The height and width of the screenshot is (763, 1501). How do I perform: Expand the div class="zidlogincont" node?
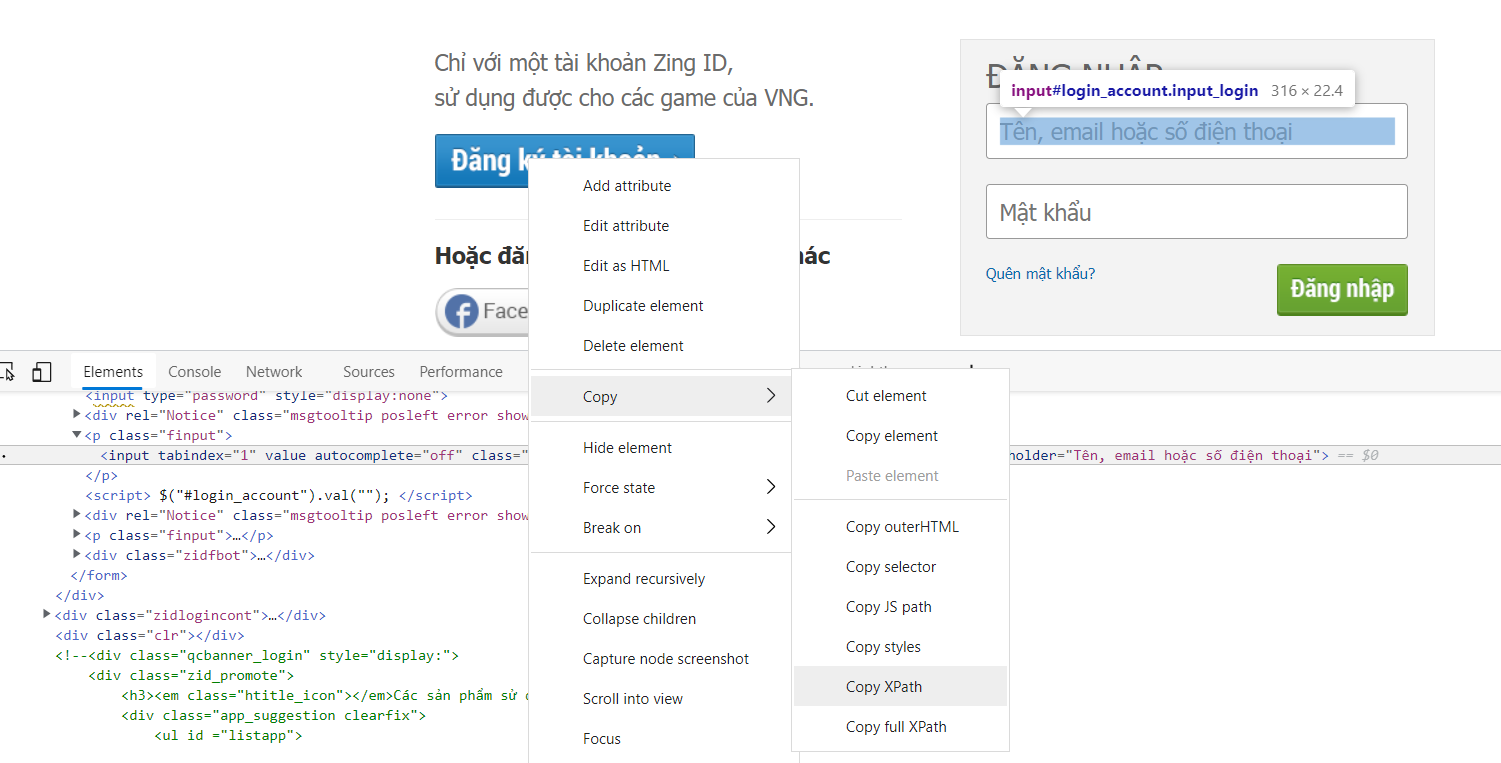coord(47,615)
